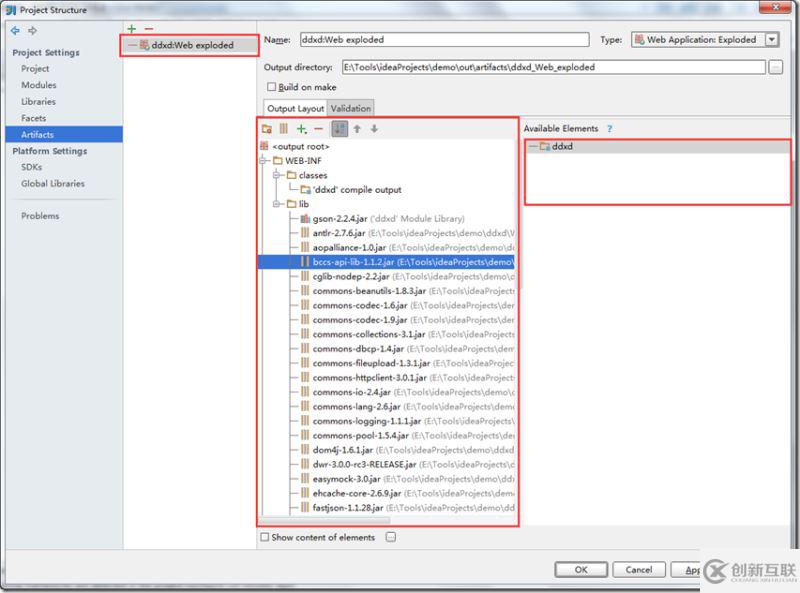Select commons-beanutils-1.8.3.jar
The image size is (800, 593).
pos(369,291)
